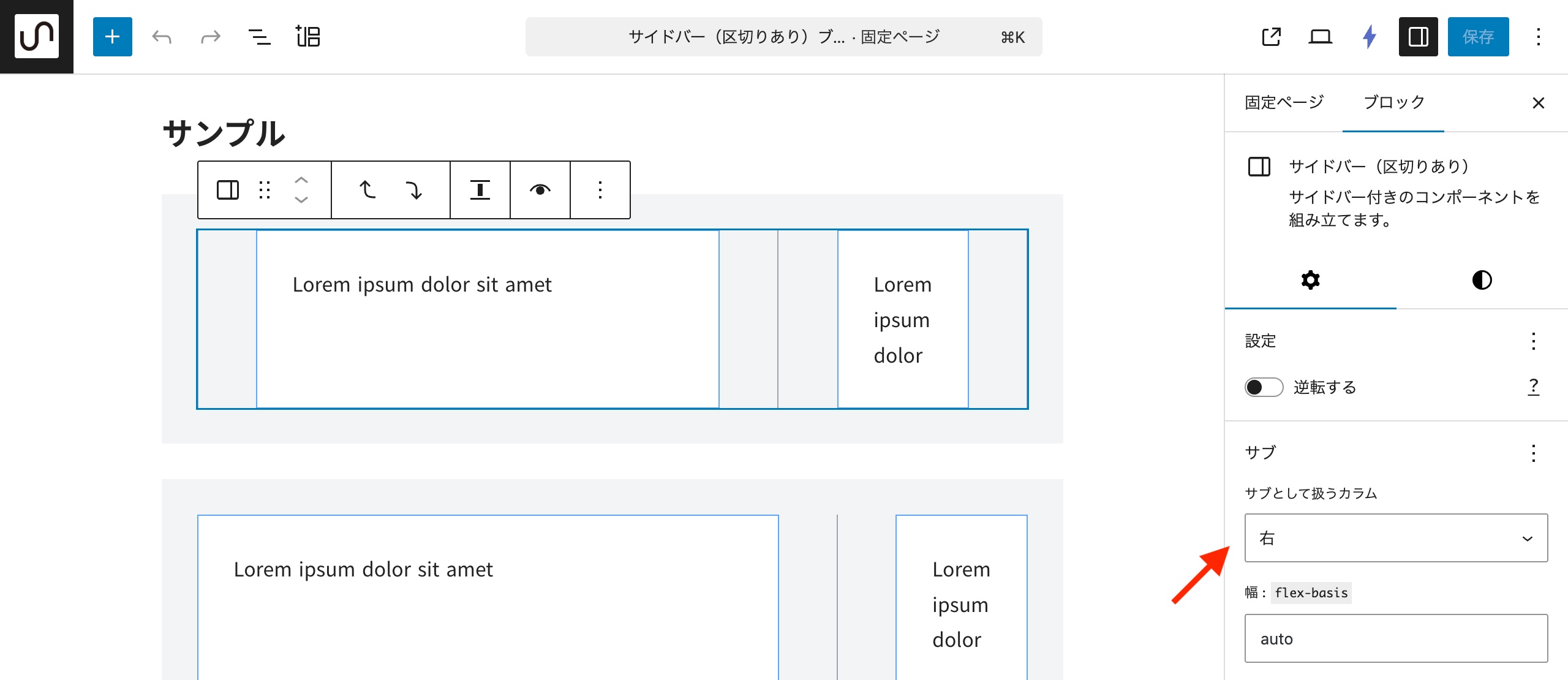The image size is (1568, 680).
Task: Open the サブ panel options menu
Action: click(x=1533, y=453)
